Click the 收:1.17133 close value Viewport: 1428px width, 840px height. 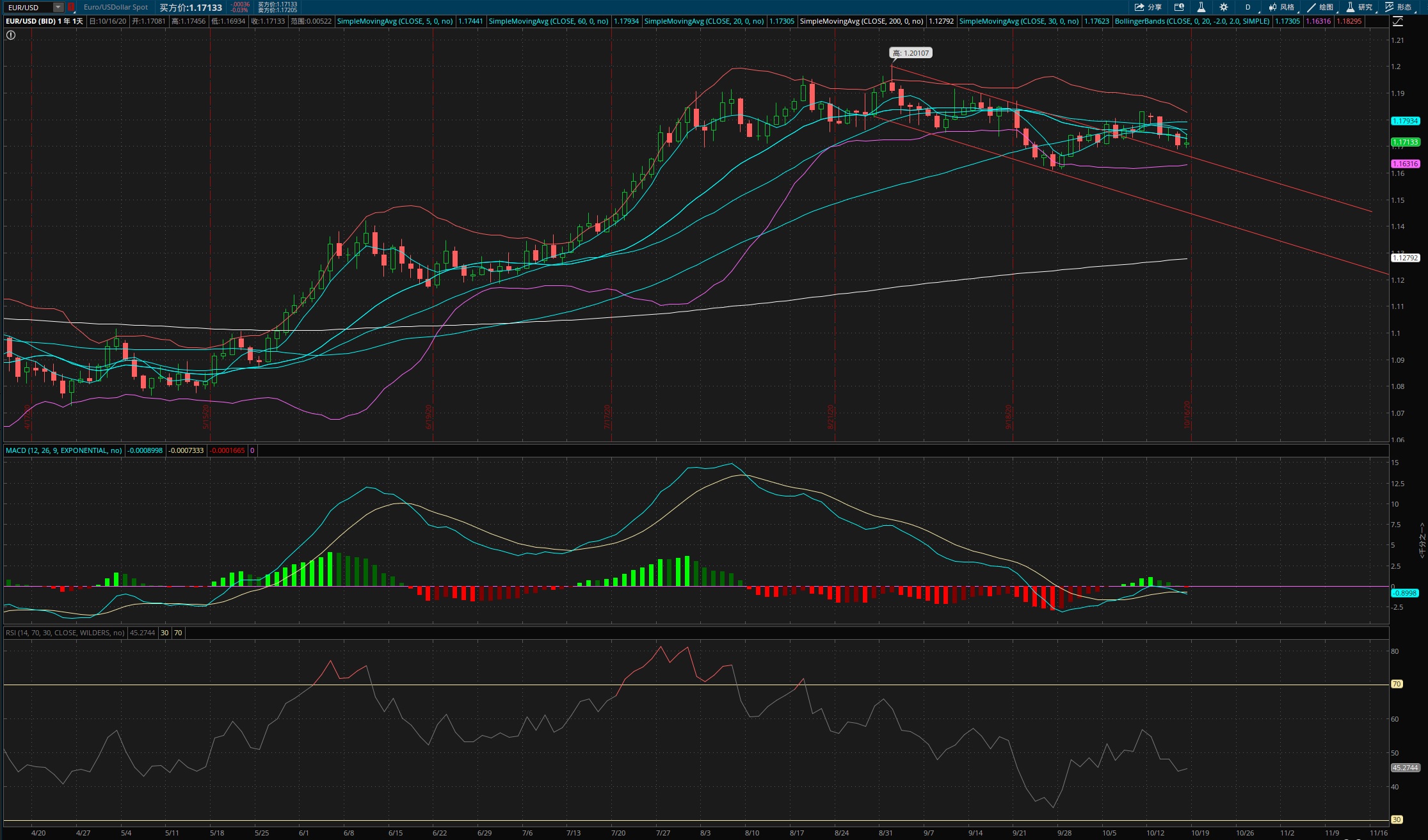[268, 21]
